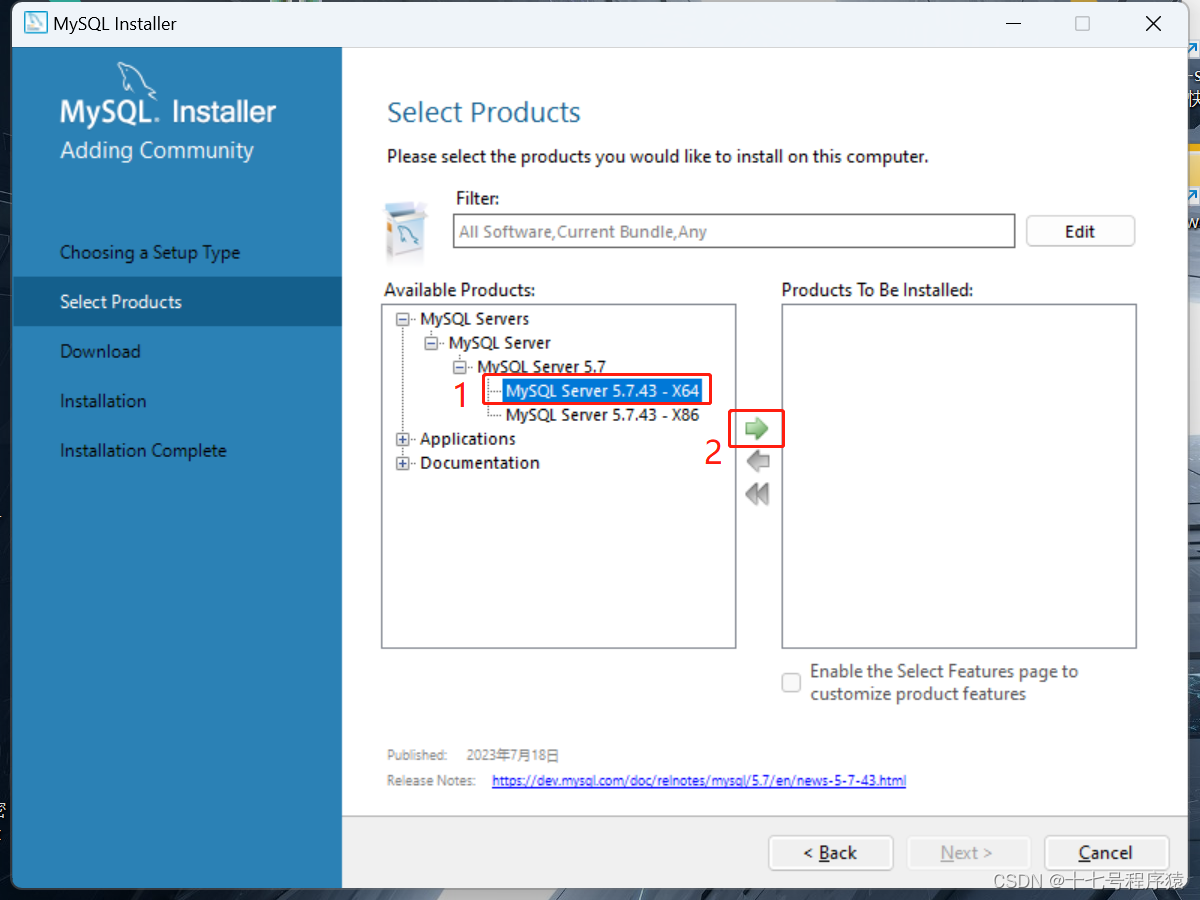
Task: Click the Edit filter button
Action: (x=1080, y=231)
